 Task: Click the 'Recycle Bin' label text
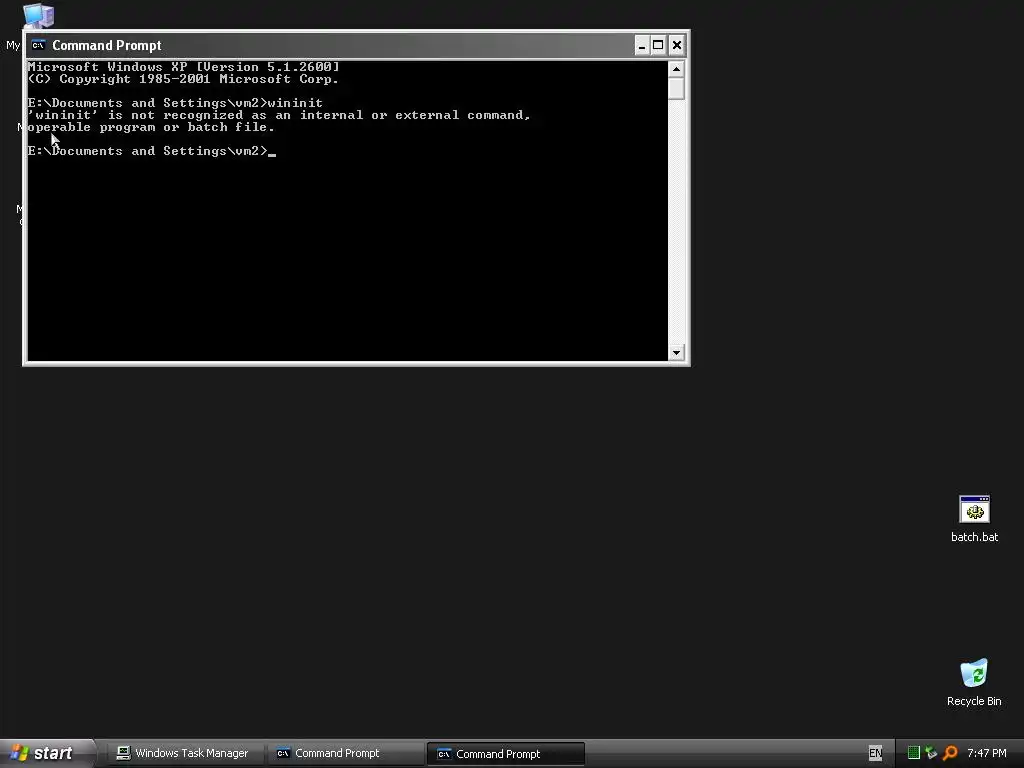974,701
